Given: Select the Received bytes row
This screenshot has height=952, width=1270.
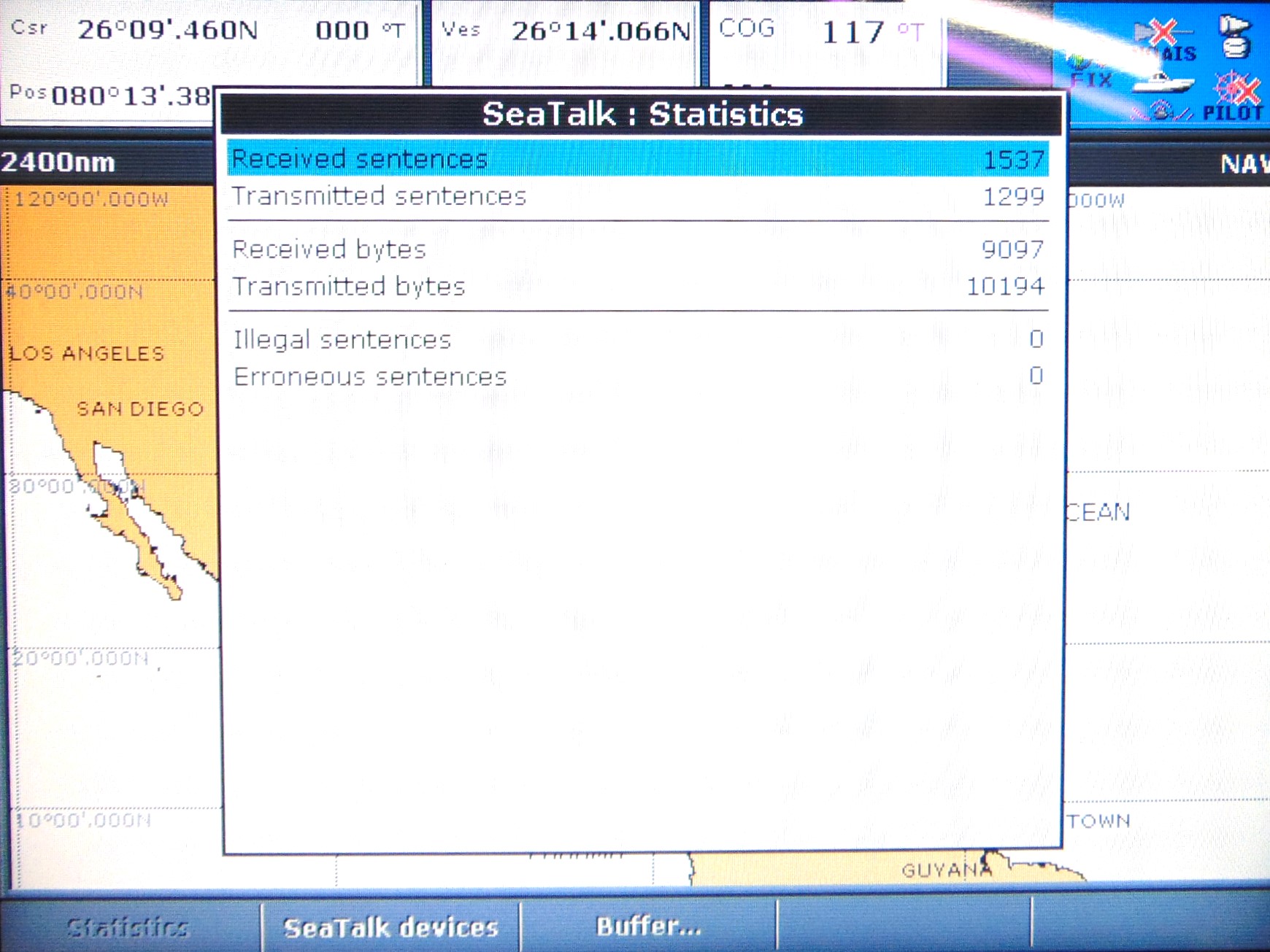Looking at the screenshot, I should pos(638,249).
